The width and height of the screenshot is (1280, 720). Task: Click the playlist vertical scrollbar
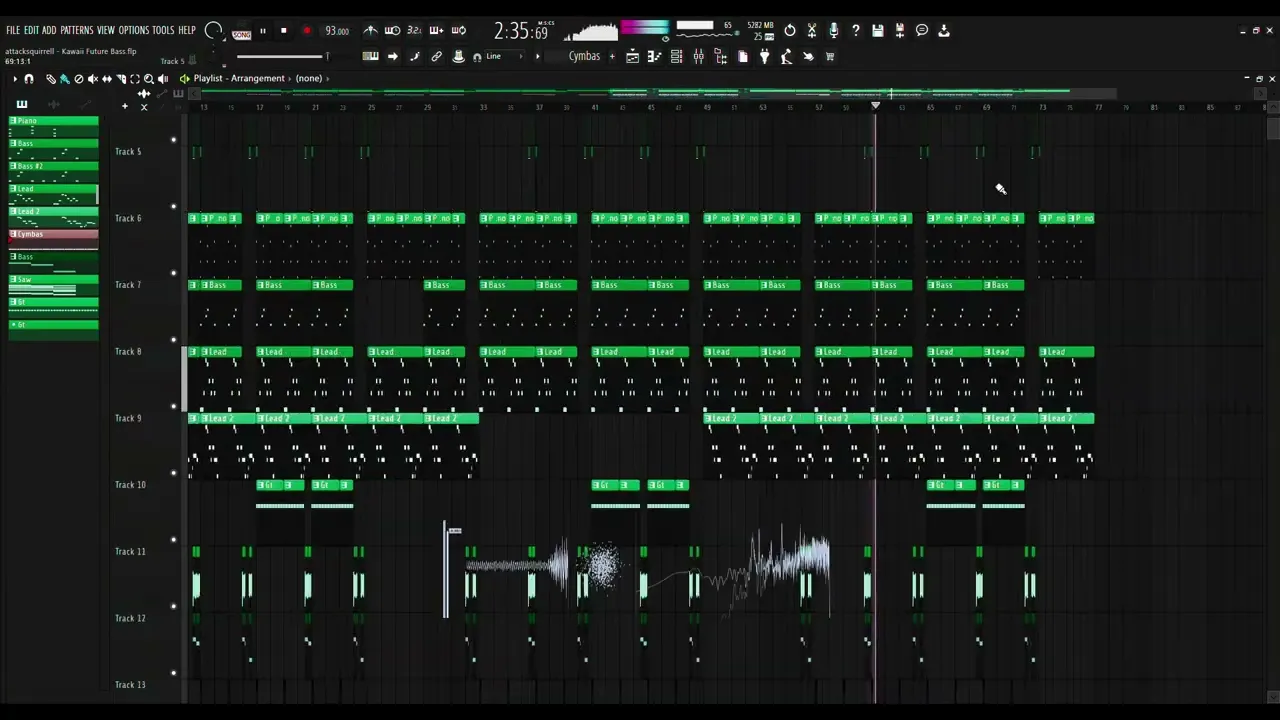point(1273,128)
